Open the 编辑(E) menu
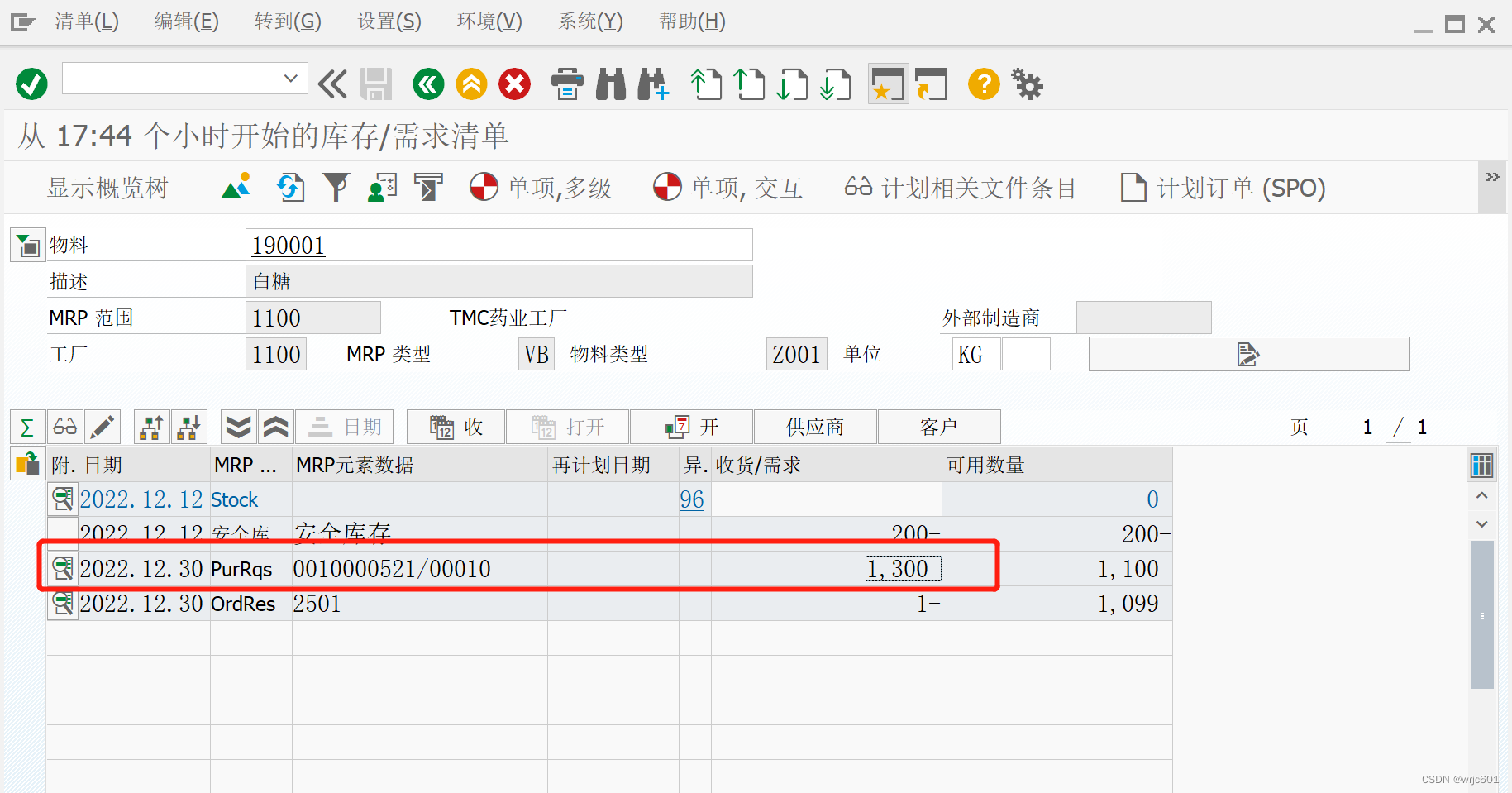 tap(187, 21)
